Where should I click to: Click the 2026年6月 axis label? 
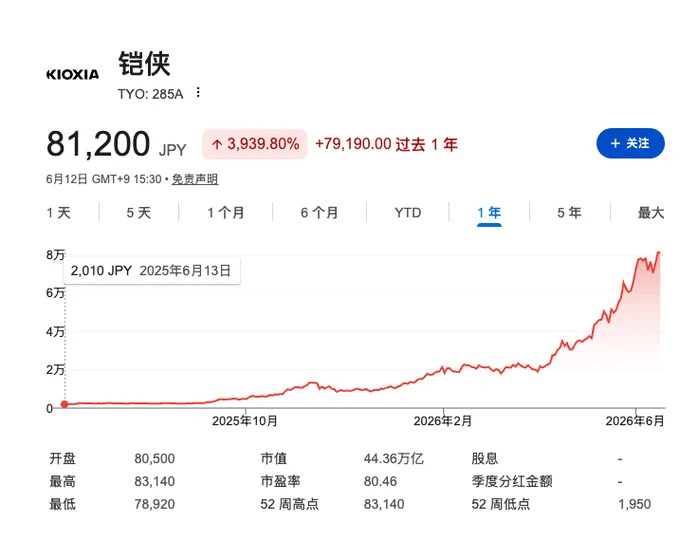pyautogui.click(x=635, y=421)
